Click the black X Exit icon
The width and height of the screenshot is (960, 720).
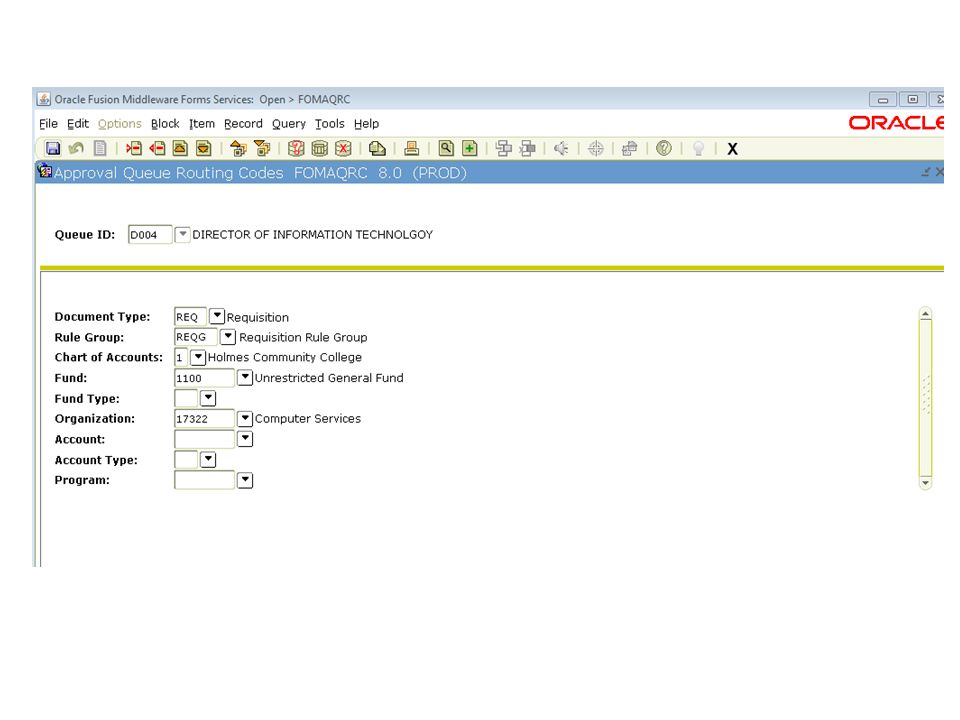click(732, 149)
